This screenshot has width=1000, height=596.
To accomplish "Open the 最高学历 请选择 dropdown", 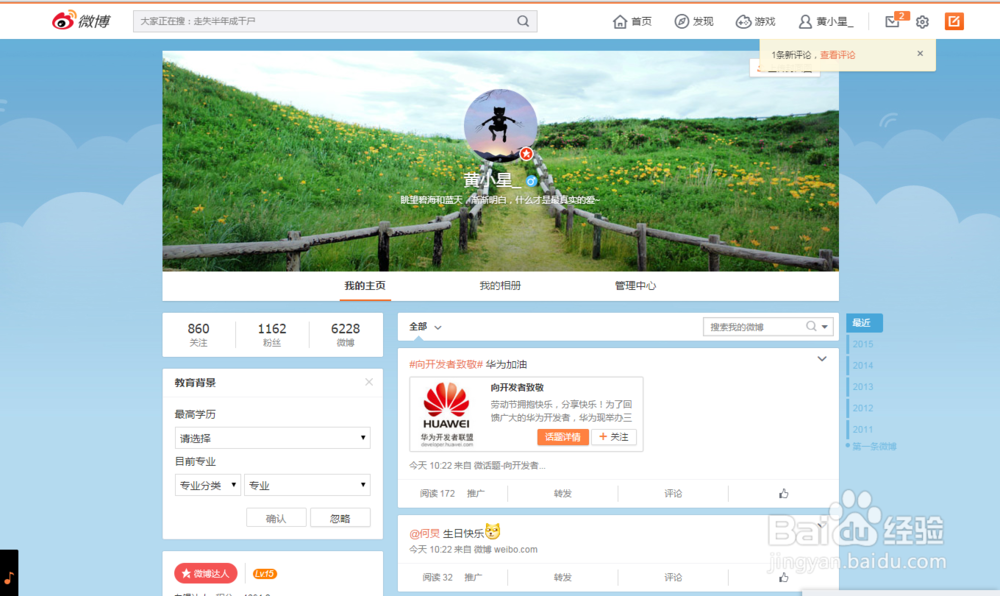I will coord(272,438).
